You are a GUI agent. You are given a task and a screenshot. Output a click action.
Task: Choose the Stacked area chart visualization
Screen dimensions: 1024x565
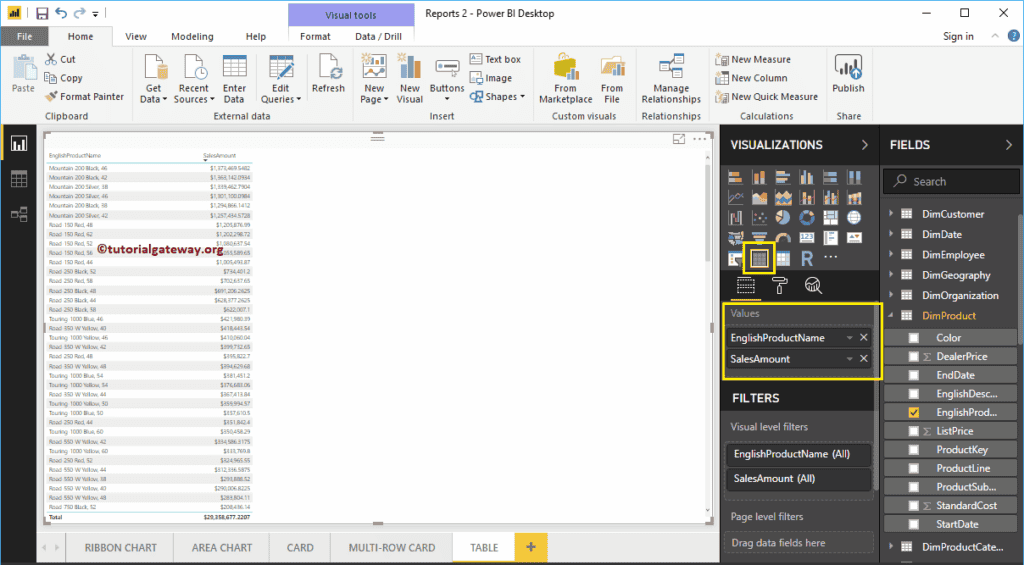click(x=782, y=197)
